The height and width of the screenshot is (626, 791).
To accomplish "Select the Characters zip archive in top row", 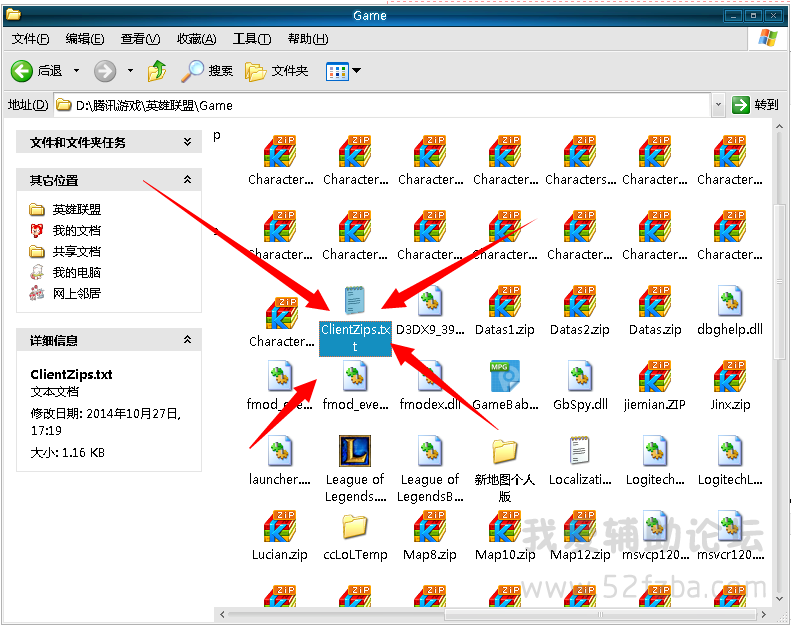I will click(x=580, y=161).
